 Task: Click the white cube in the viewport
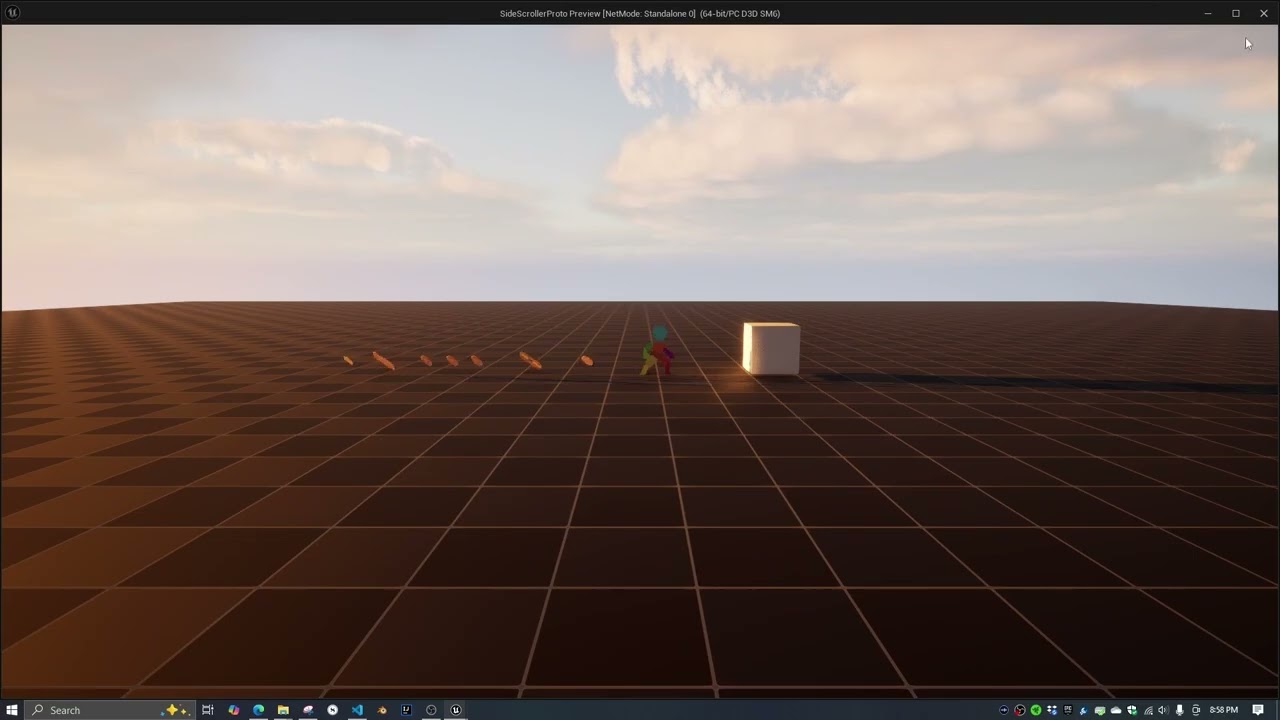pyautogui.click(x=771, y=348)
